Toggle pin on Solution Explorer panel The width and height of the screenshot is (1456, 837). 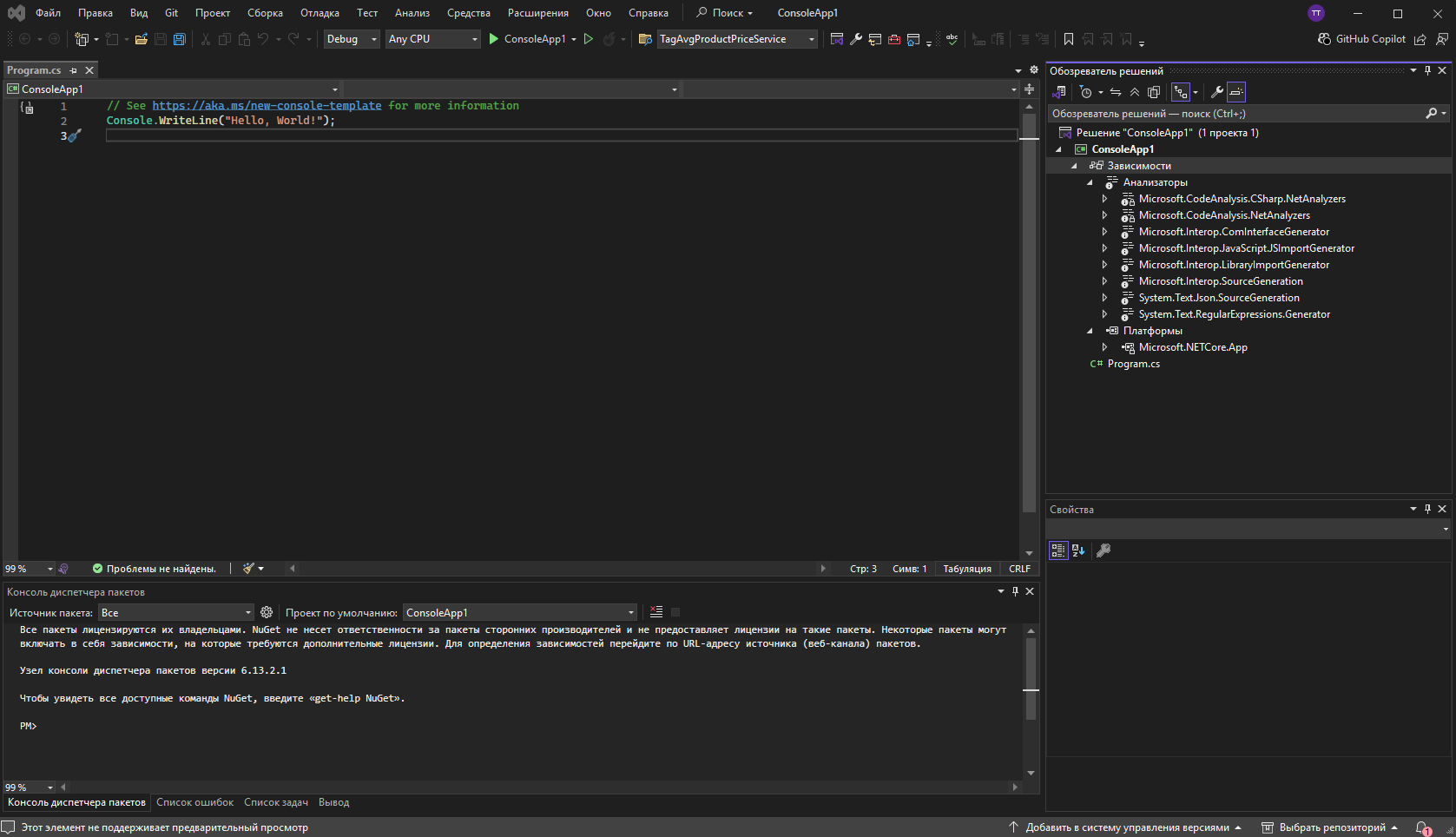(1427, 70)
